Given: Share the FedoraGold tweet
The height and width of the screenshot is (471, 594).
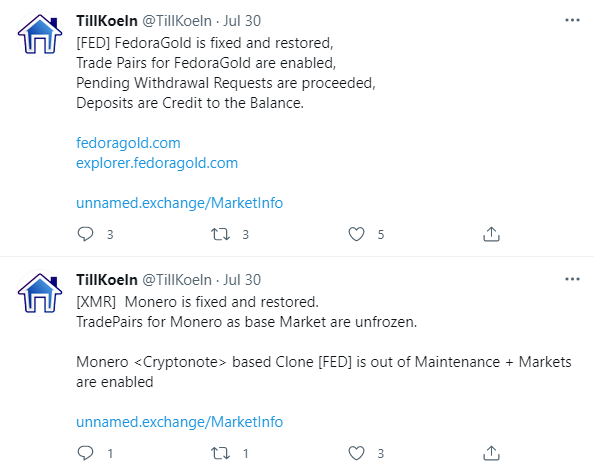Looking at the screenshot, I should click(x=491, y=234).
